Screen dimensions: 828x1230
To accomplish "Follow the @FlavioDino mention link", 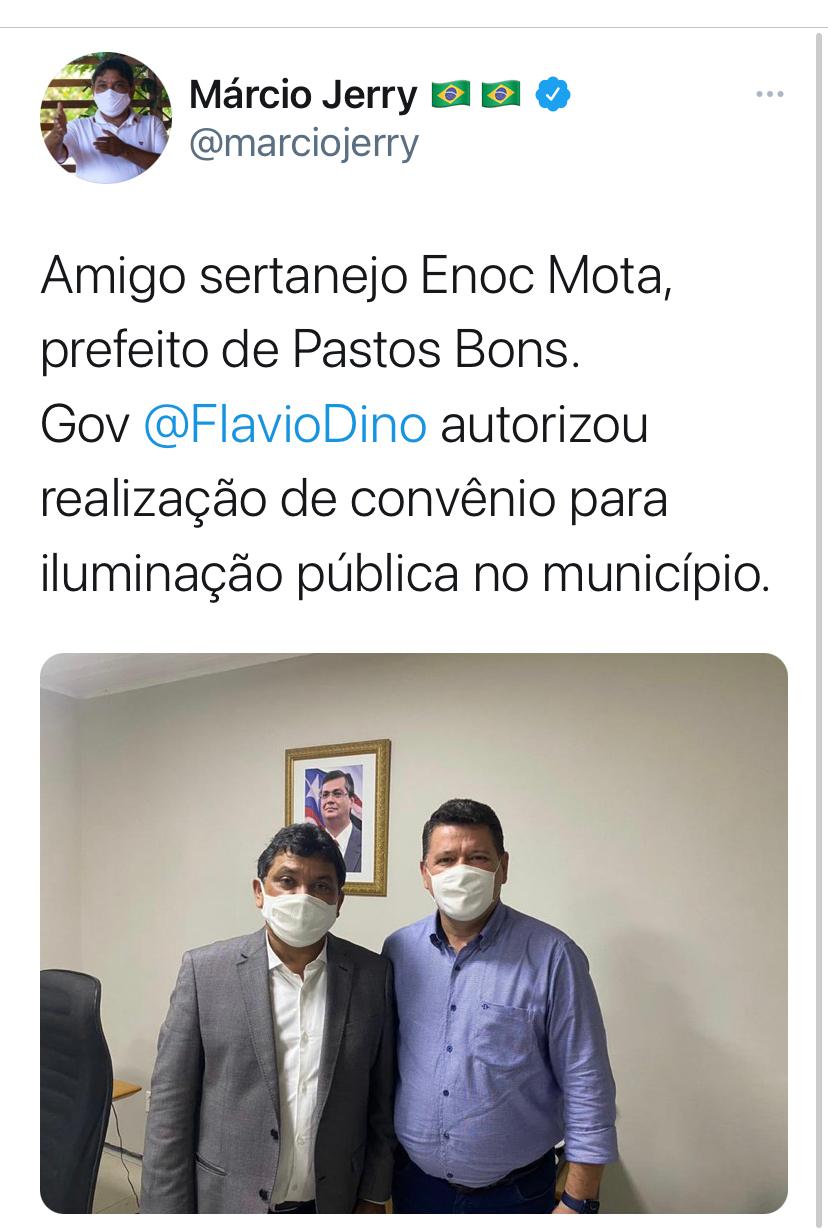I will (x=285, y=425).
